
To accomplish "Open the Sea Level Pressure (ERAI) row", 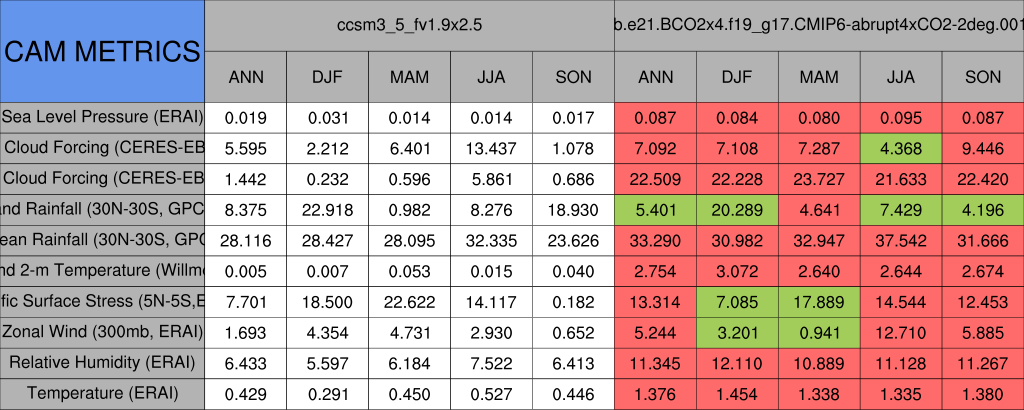I will [102, 116].
